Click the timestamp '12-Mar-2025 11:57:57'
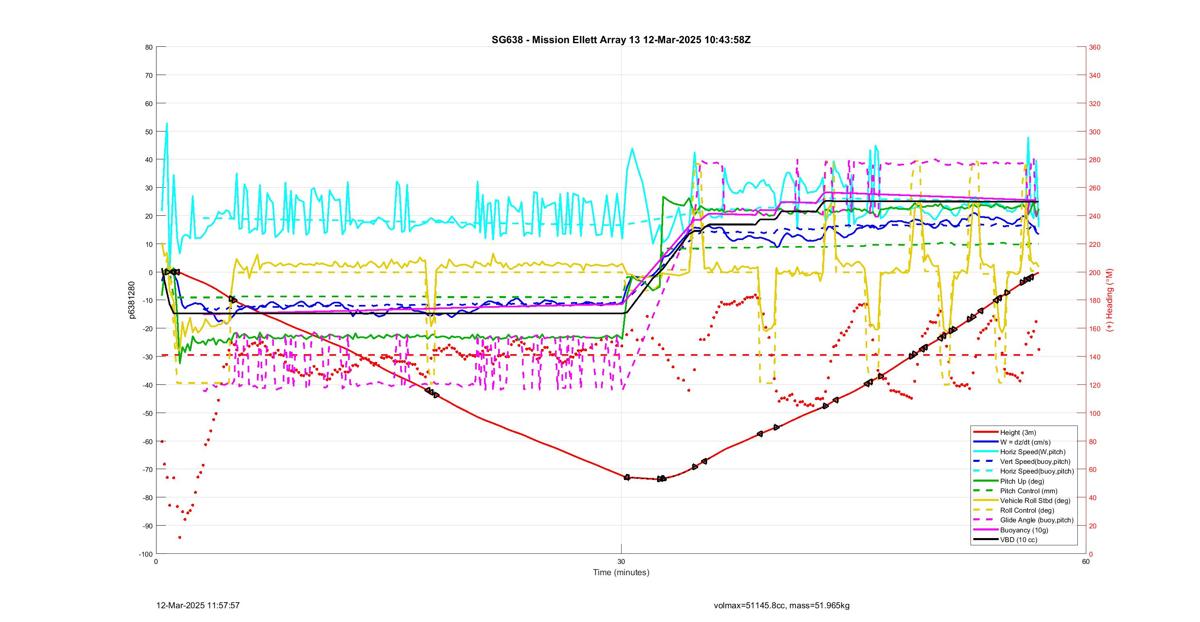This screenshot has height=622, width=1200. coord(198,605)
